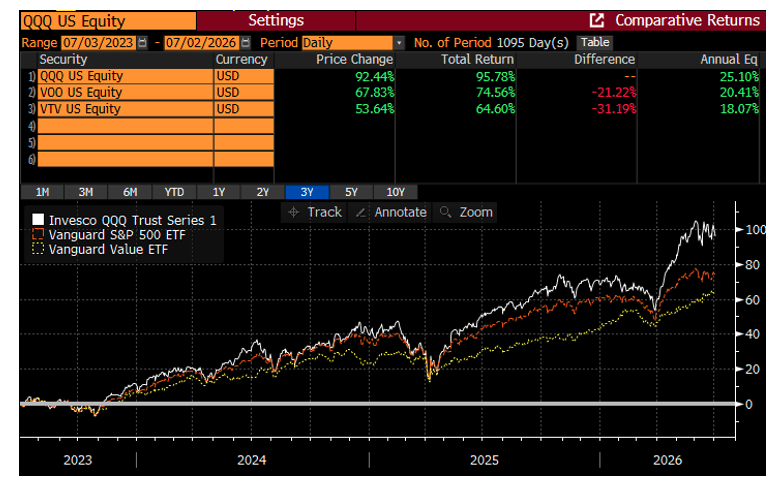
Task: Click the -31.19% difference value
Action: pos(614,109)
